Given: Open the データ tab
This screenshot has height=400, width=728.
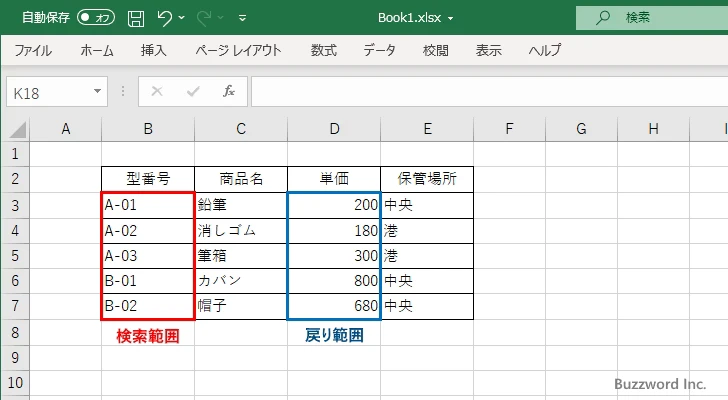Looking at the screenshot, I should [379, 50].
